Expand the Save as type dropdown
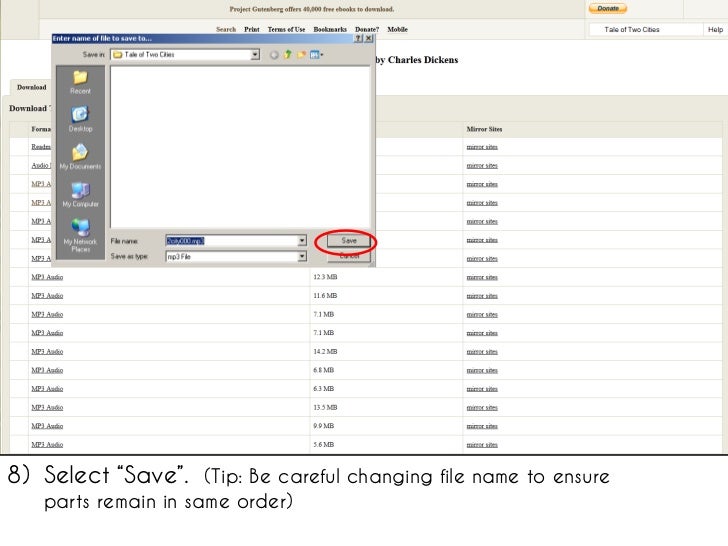 (301, 256)
